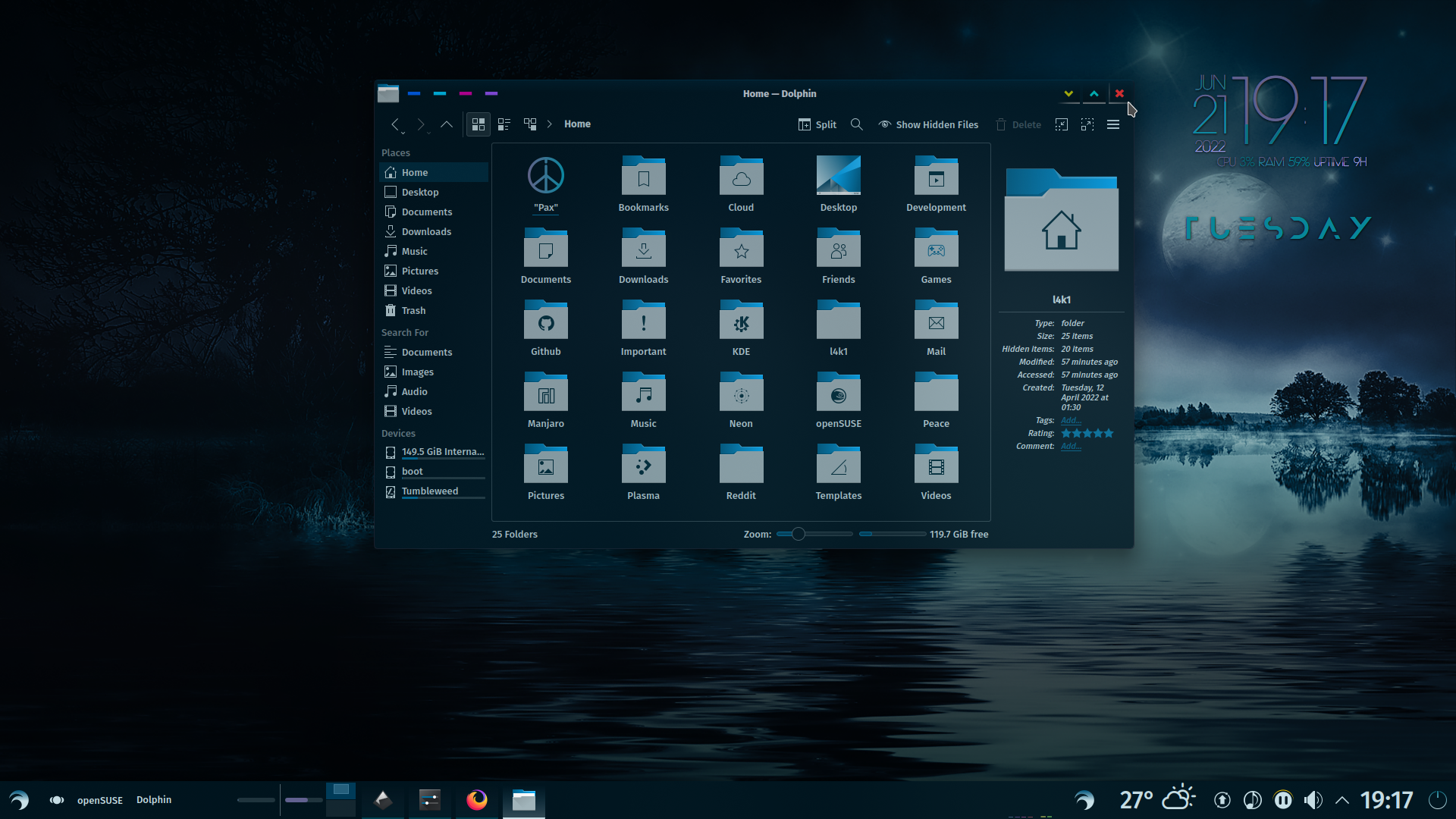Click the taskbar clock 19:17

pos(1386,800)
